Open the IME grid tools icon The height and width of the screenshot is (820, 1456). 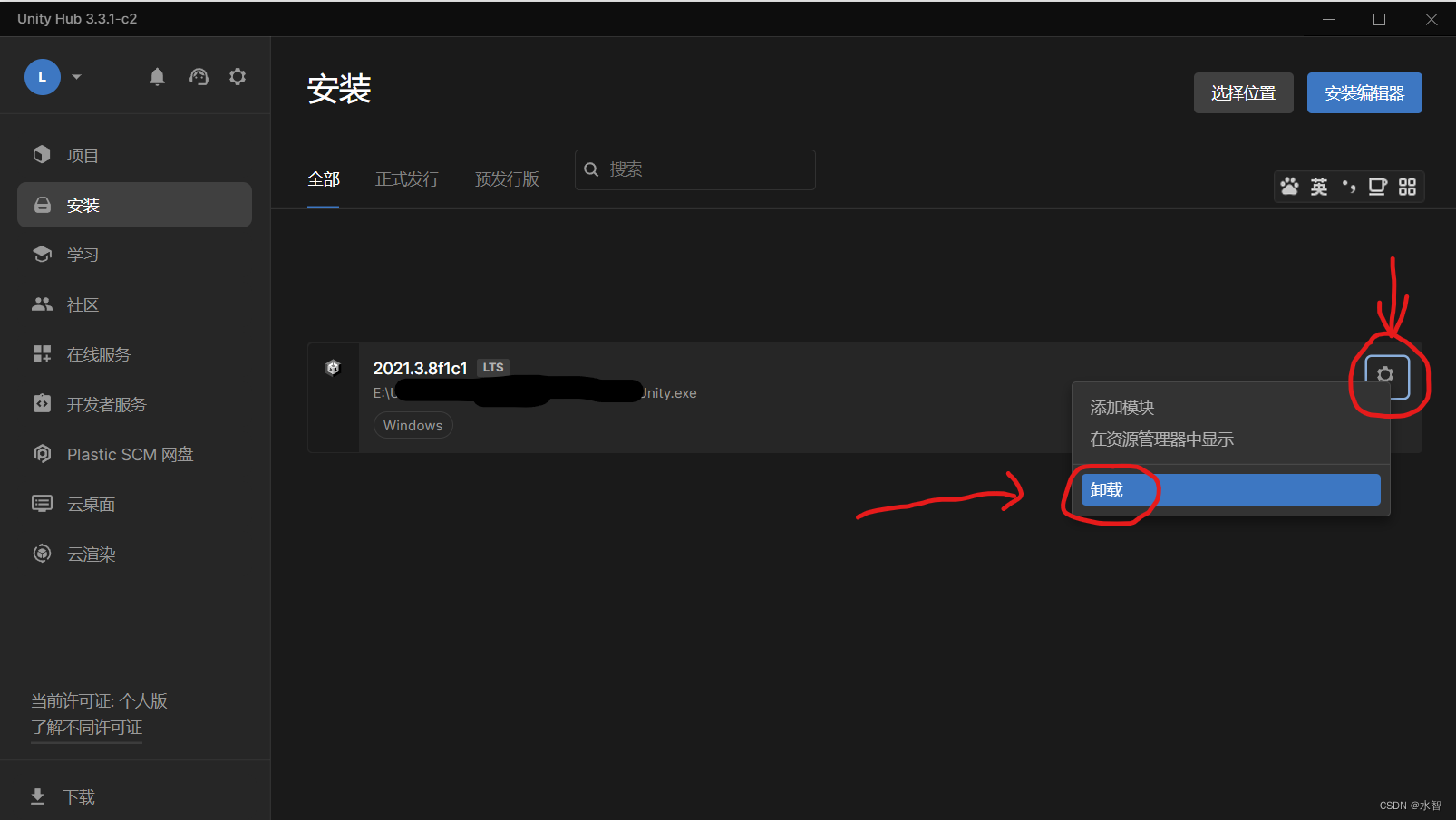tap(1407, 187)
